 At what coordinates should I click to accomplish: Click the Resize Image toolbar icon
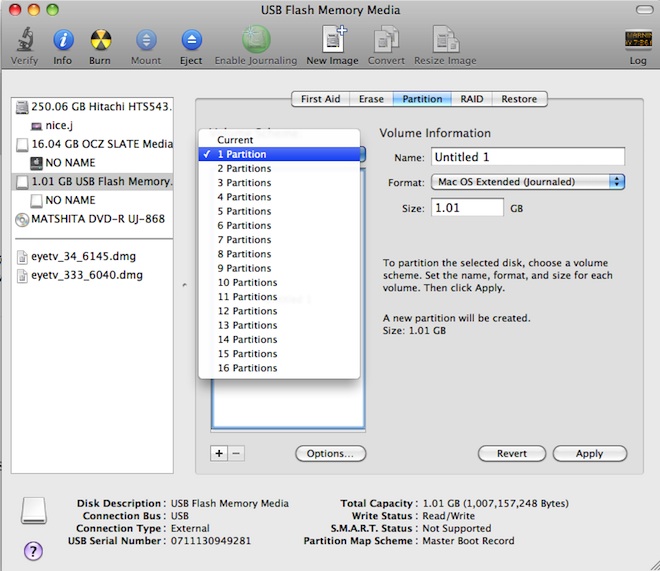(447, 41)
